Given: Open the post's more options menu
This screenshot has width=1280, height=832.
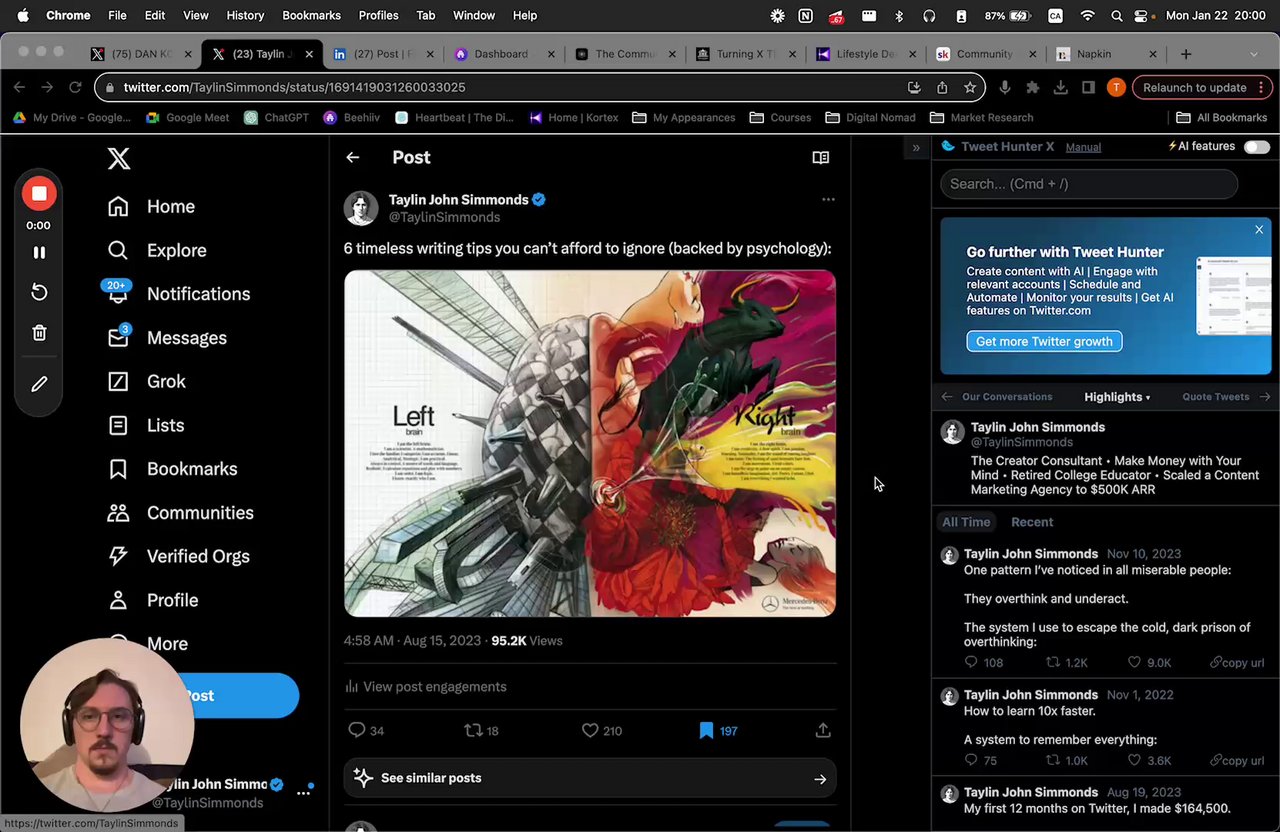Looking at the screenshot, I should pos(828,200).
